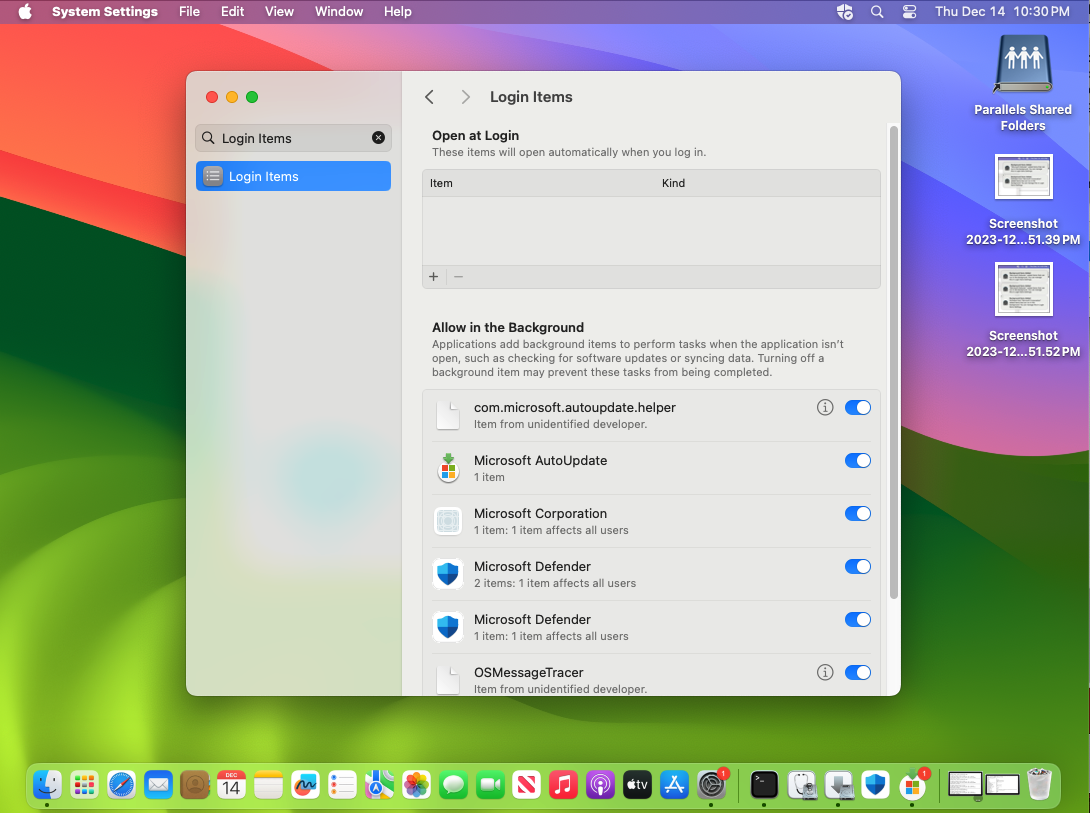
Task: Disable OSMessageTracer background item
Action: click(x=857, y=672)
